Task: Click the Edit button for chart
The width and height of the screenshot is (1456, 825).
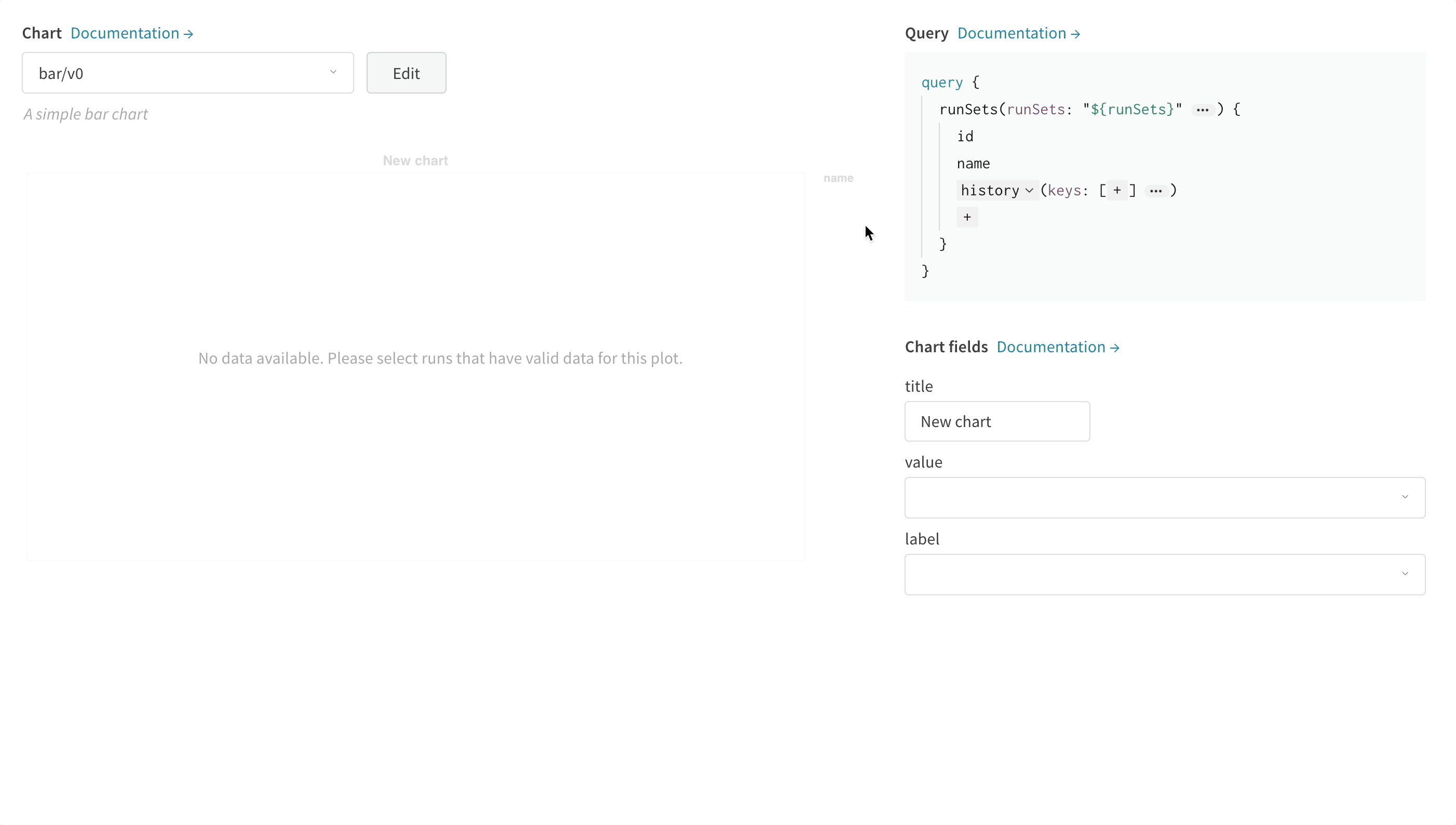Action: (406, 73)
